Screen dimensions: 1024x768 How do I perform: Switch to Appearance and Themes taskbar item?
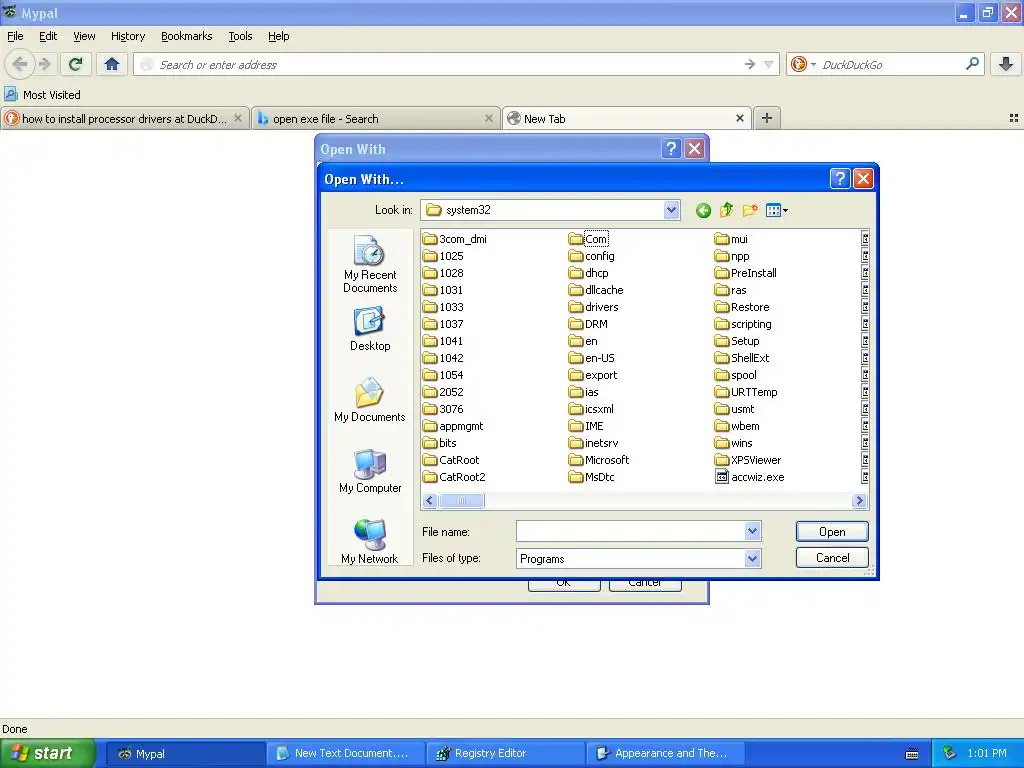click(x=665, y=753)
